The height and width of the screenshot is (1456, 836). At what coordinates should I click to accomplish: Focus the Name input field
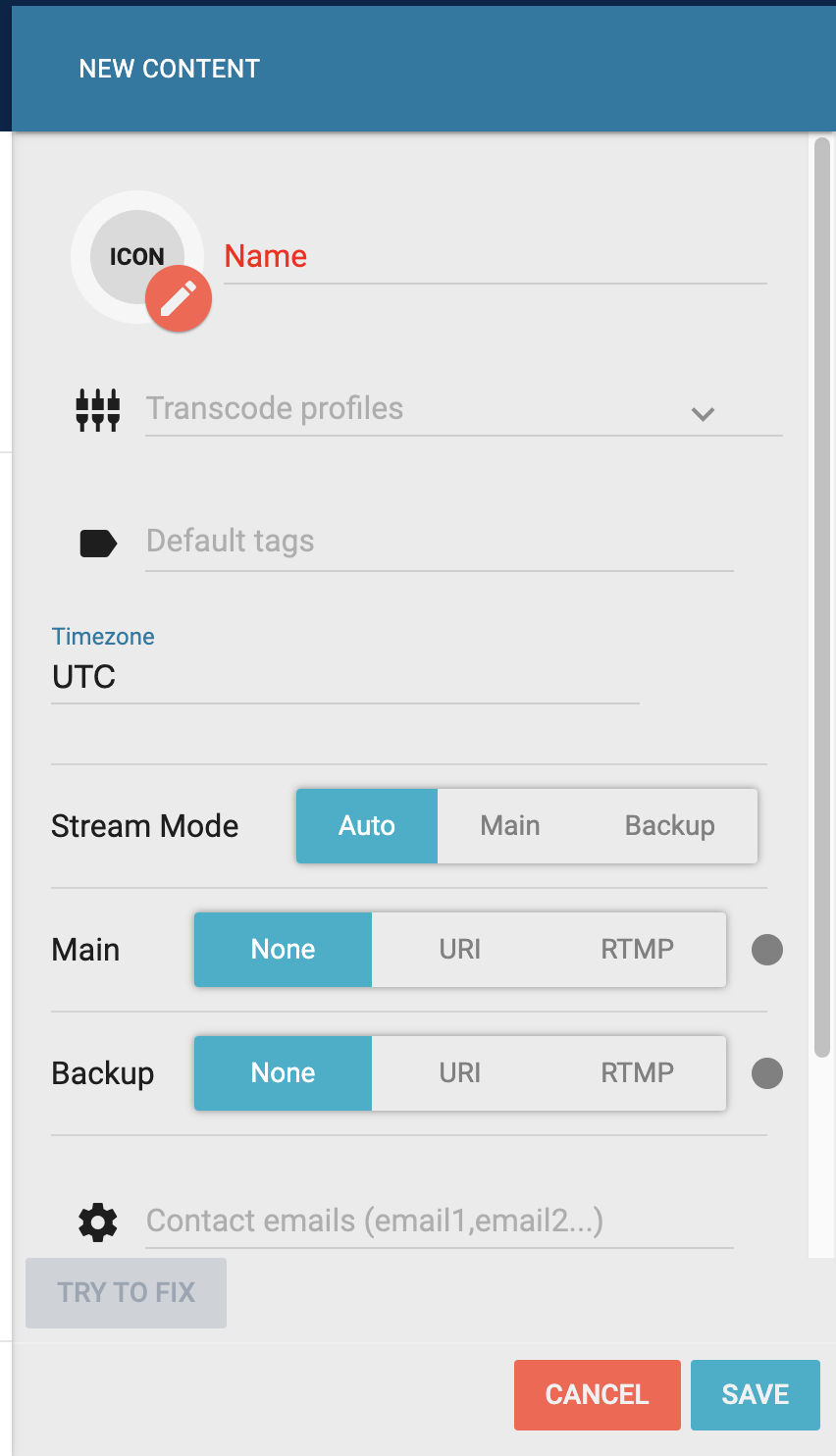pos(496,257)
